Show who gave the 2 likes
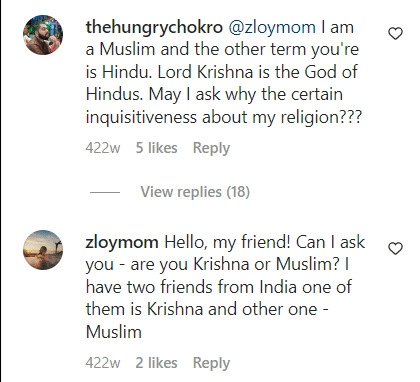 [x=156, y=363]
